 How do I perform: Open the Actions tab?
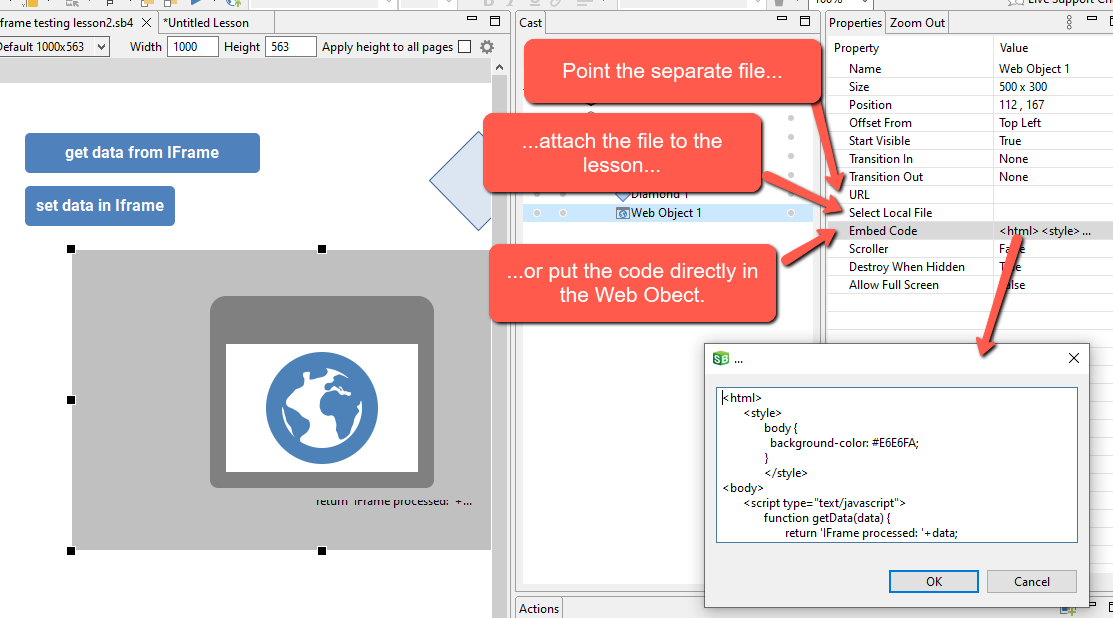(x=539, y=609)
